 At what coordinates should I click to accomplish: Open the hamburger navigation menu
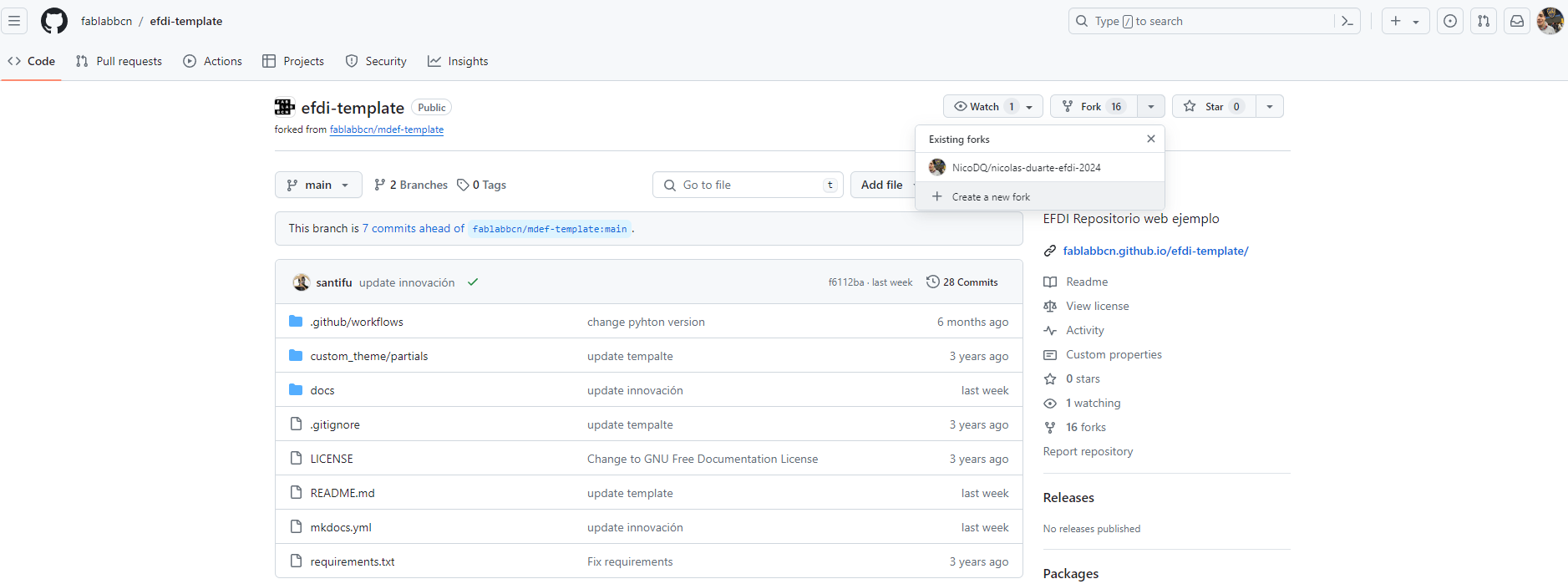click(14, 21)
